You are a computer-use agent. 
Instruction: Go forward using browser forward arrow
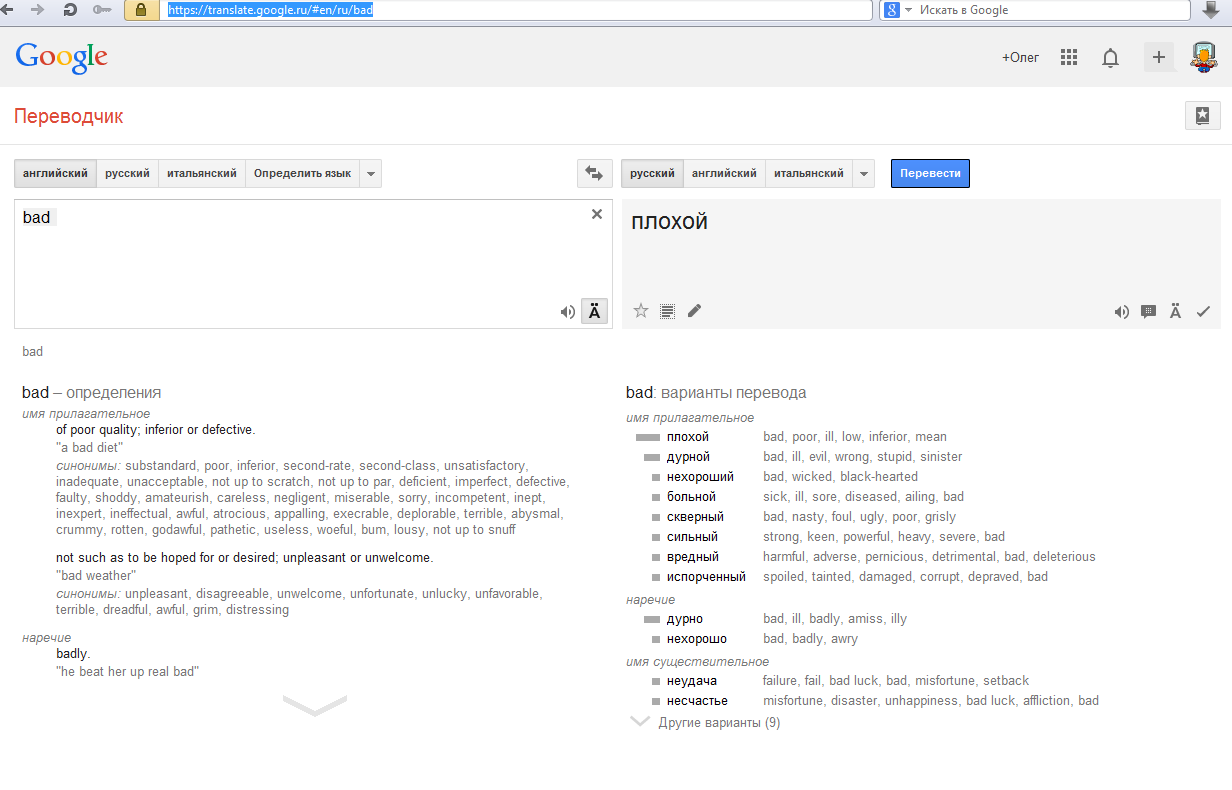[x=38, y=9]
